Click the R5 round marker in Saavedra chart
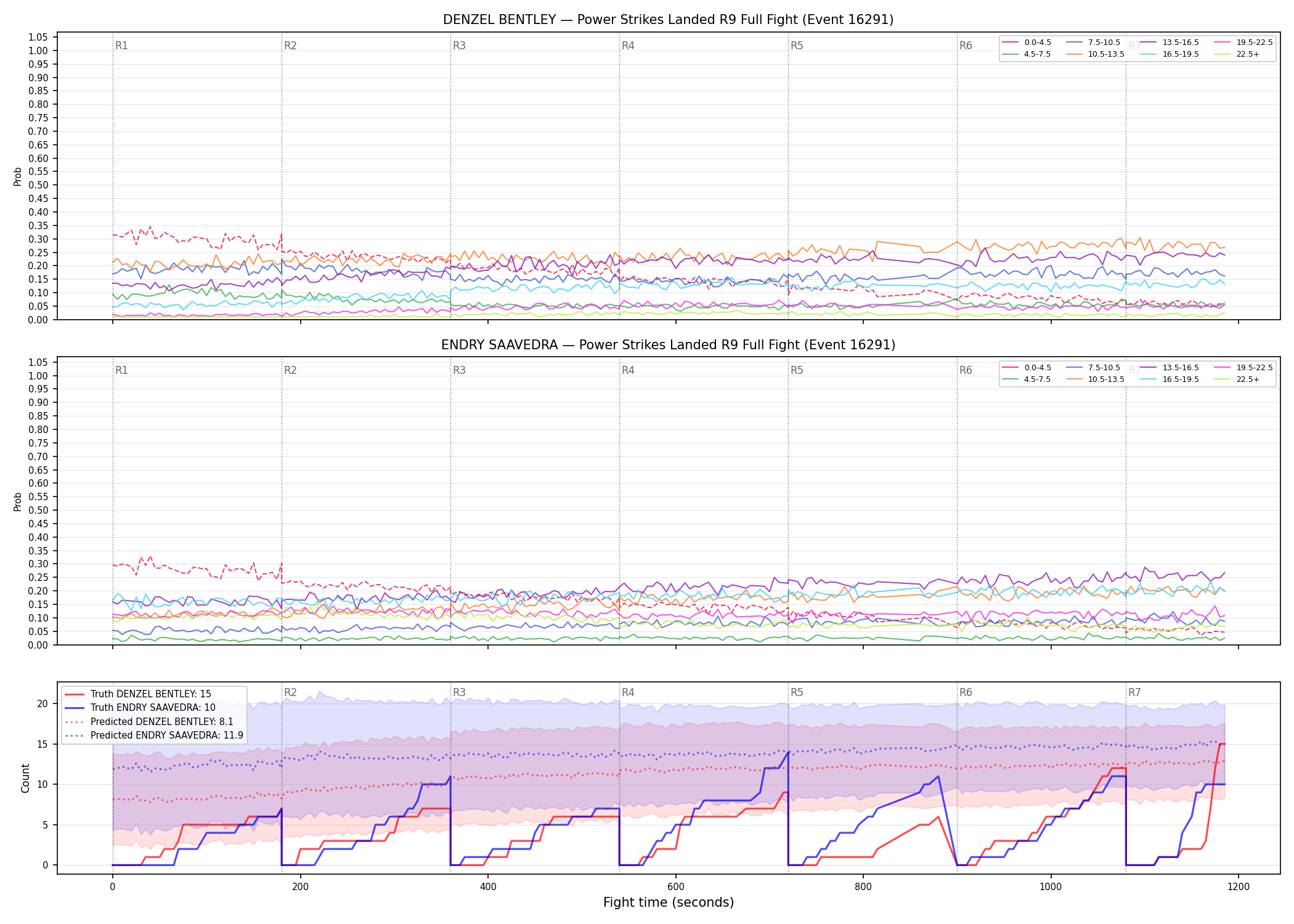 (797, 370)
